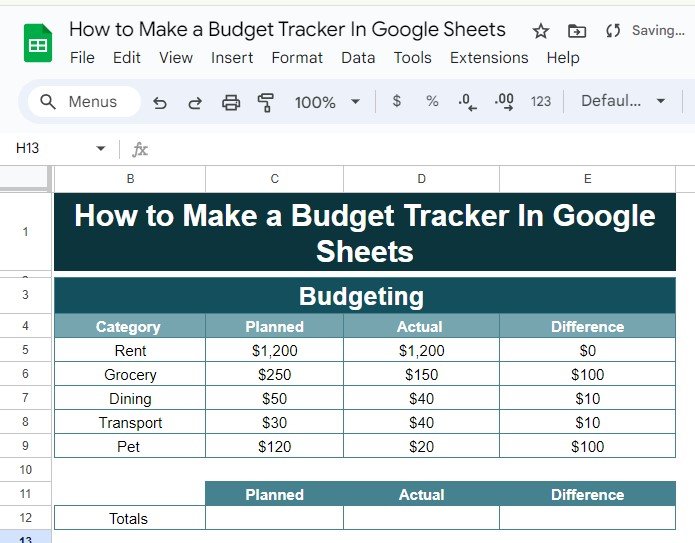Select the Category header cell

(130, 326)
